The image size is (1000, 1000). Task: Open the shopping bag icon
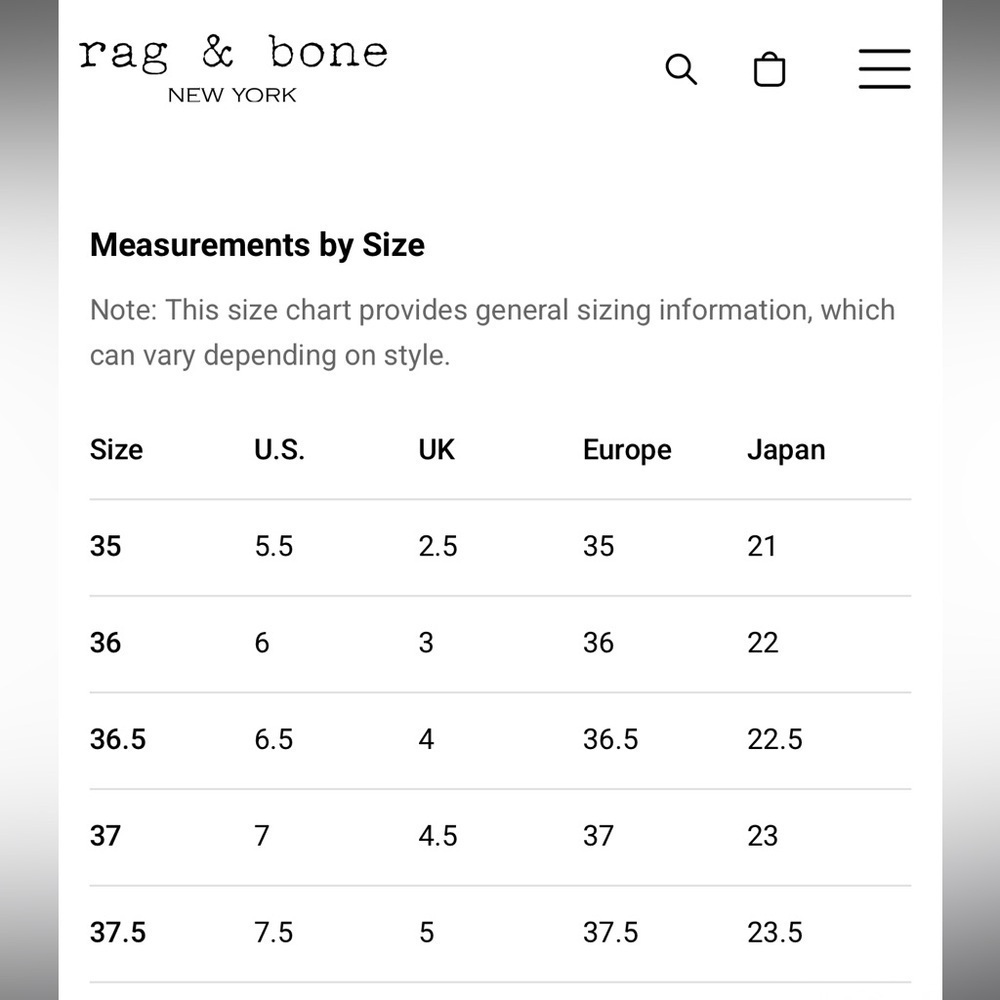769,69
